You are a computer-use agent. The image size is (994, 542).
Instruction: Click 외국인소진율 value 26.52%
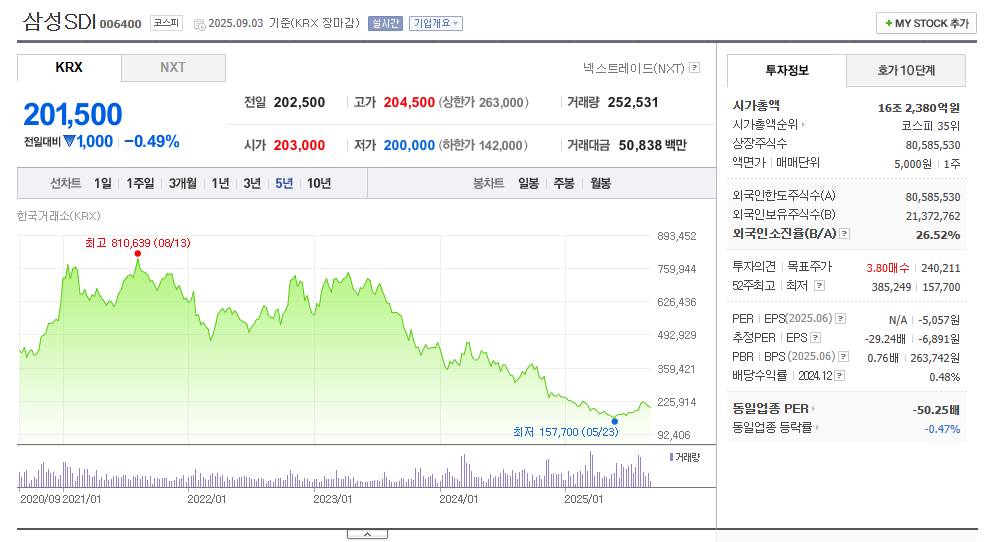point(938,235)
